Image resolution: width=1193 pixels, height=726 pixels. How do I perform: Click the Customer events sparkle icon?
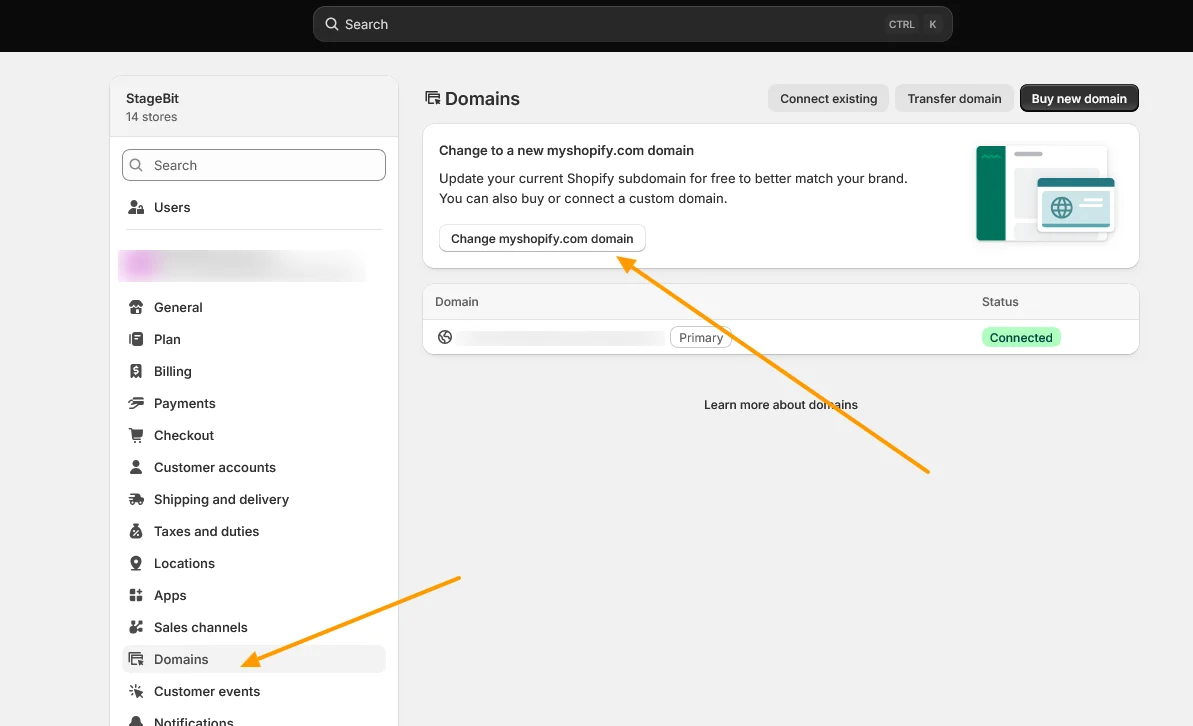[x=136, y=691]
